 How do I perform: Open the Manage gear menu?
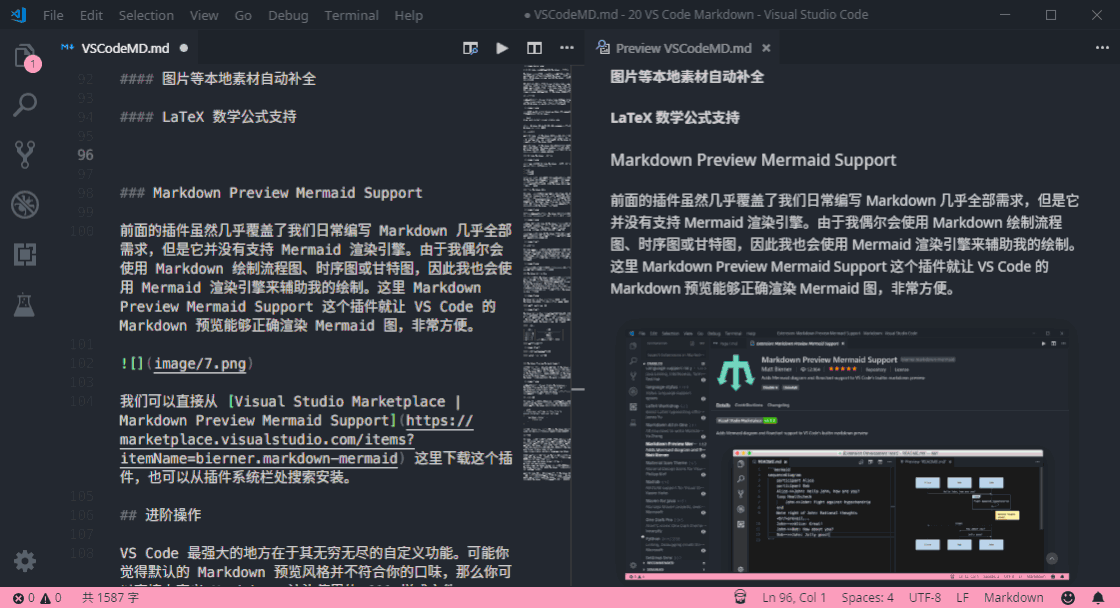(25, 561)
